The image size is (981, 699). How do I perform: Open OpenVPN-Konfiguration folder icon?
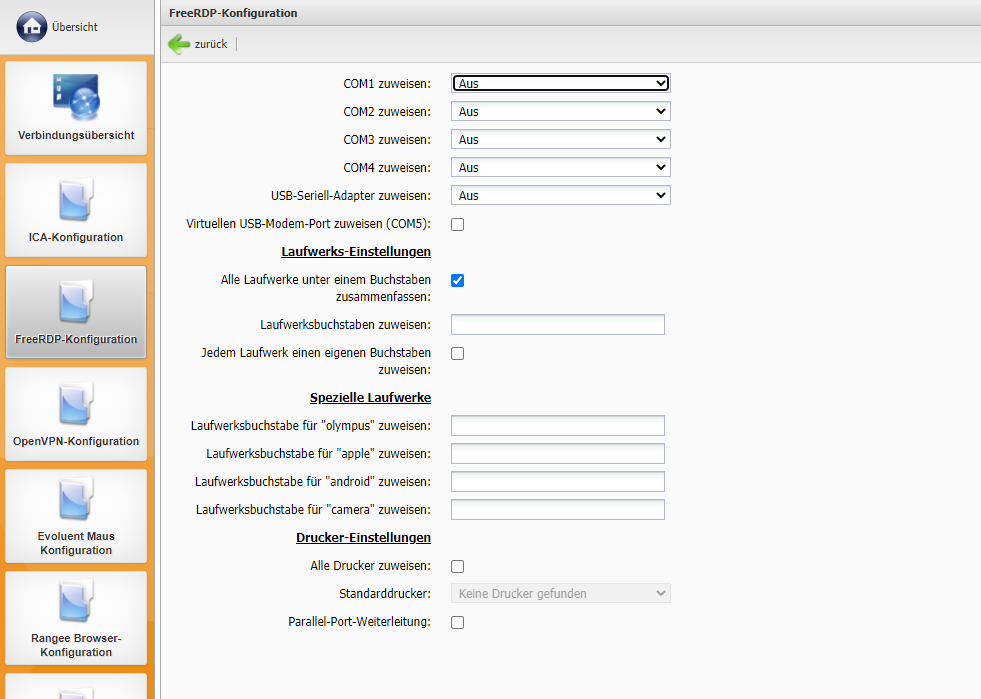click(x=76, y=404)
